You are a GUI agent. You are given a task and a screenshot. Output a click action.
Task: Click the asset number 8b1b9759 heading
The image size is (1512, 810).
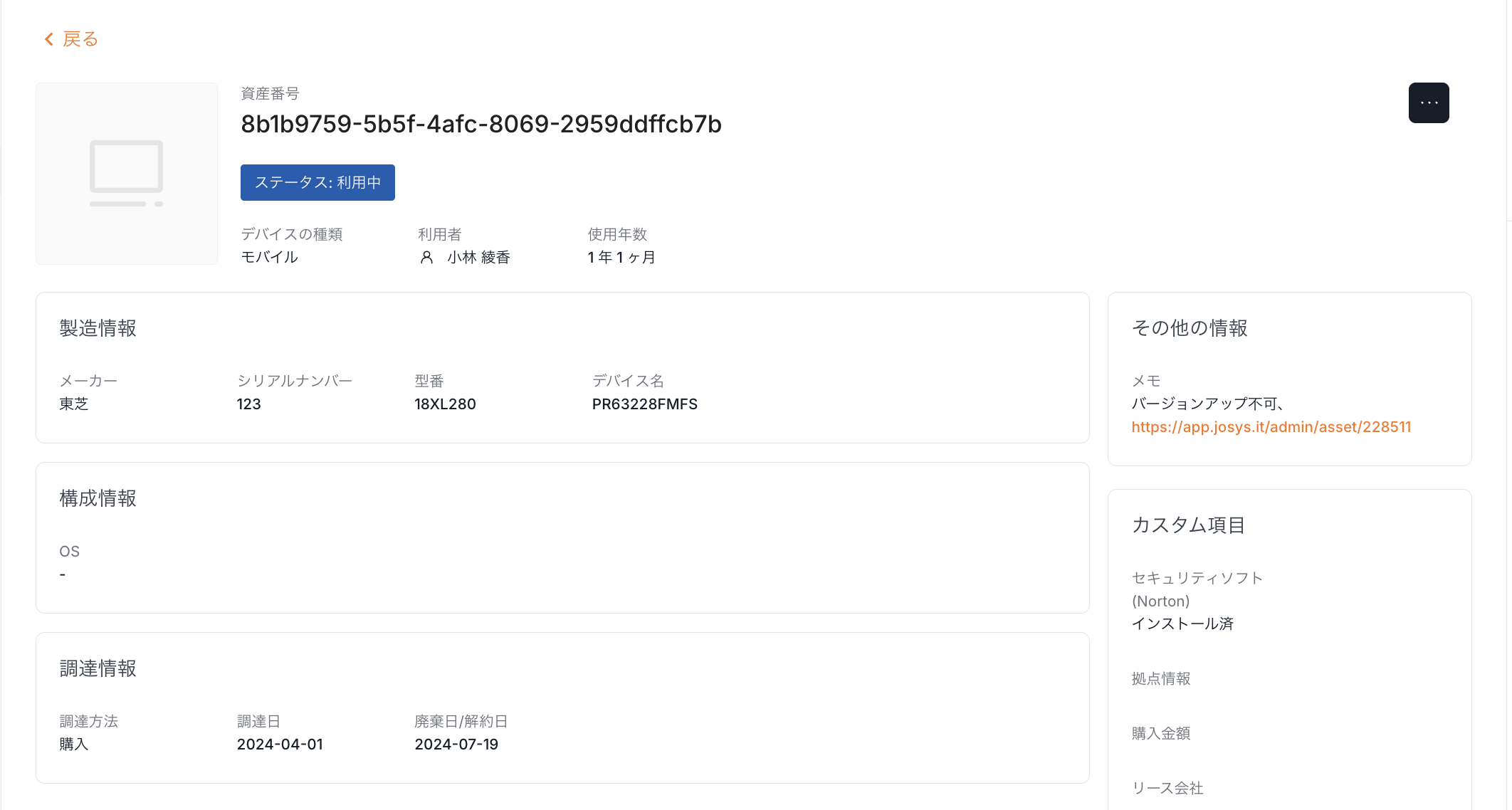tap(481, 125)
